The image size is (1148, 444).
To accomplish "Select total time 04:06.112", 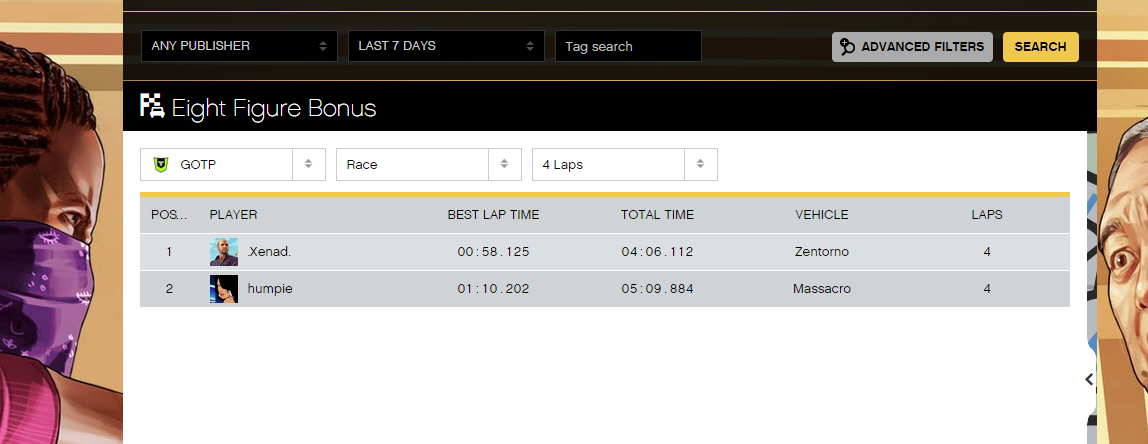I will 657,252.
